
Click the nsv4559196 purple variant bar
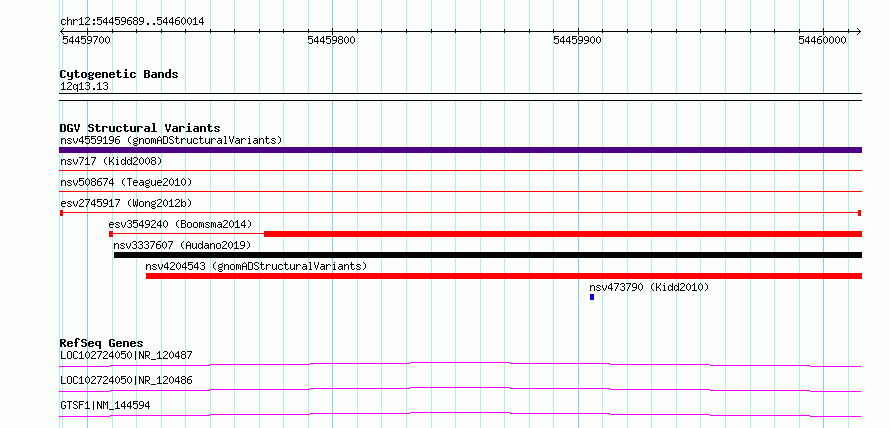(x=460, y=150)
